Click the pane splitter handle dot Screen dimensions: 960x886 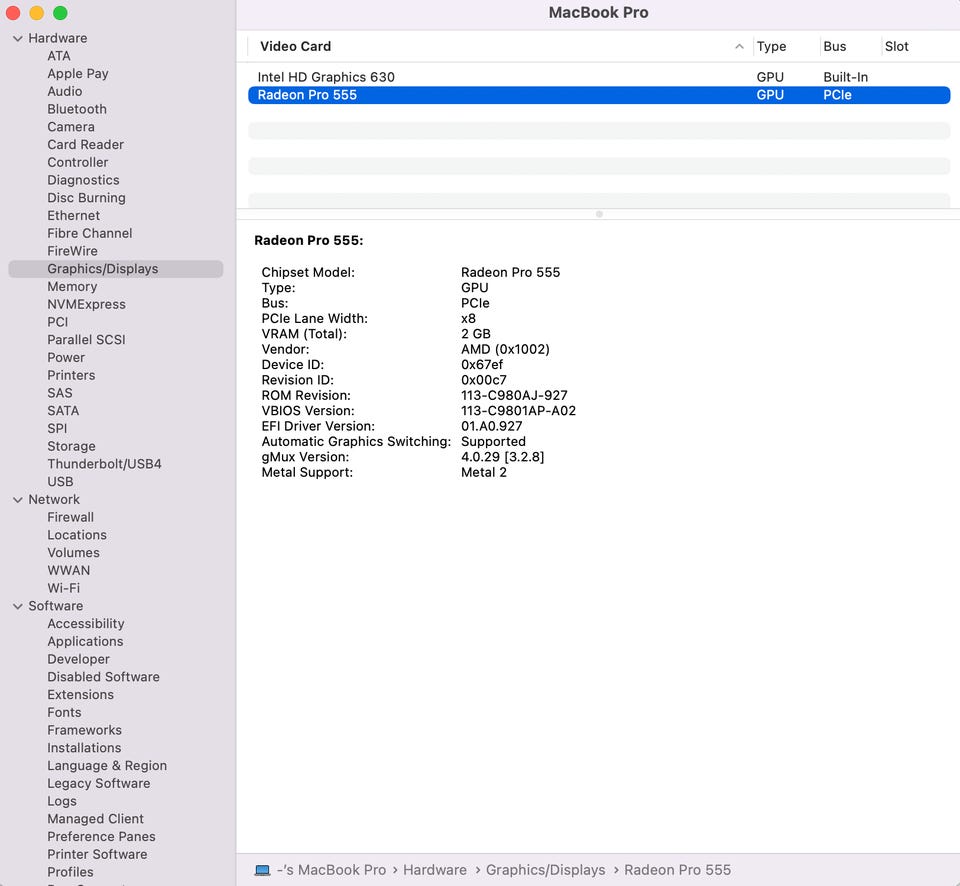[599, 214]
